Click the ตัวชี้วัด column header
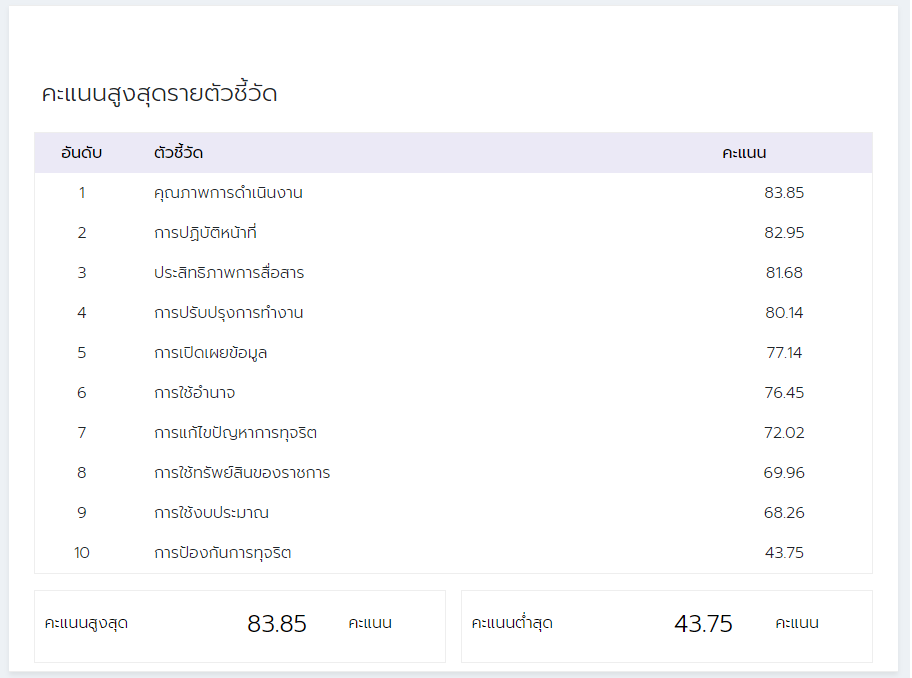The image size is (912, 678). 179,153
